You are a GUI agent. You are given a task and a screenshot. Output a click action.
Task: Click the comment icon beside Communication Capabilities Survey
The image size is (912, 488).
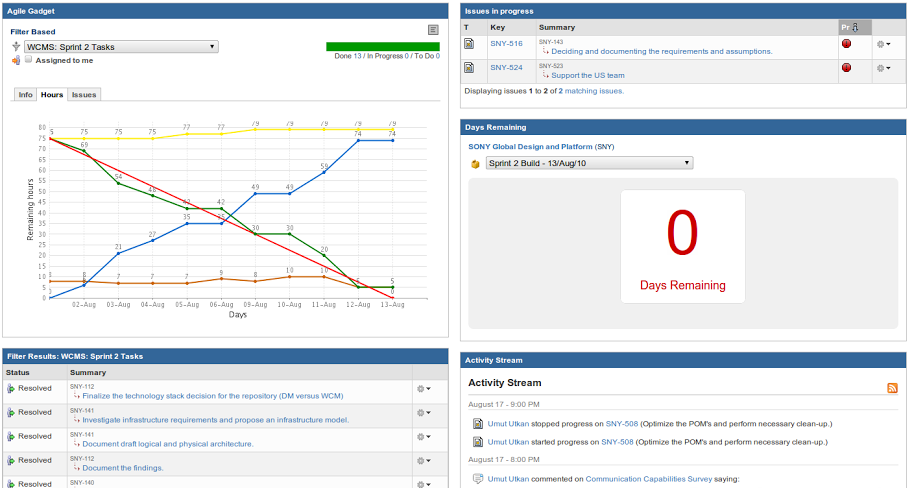[478, 479]
